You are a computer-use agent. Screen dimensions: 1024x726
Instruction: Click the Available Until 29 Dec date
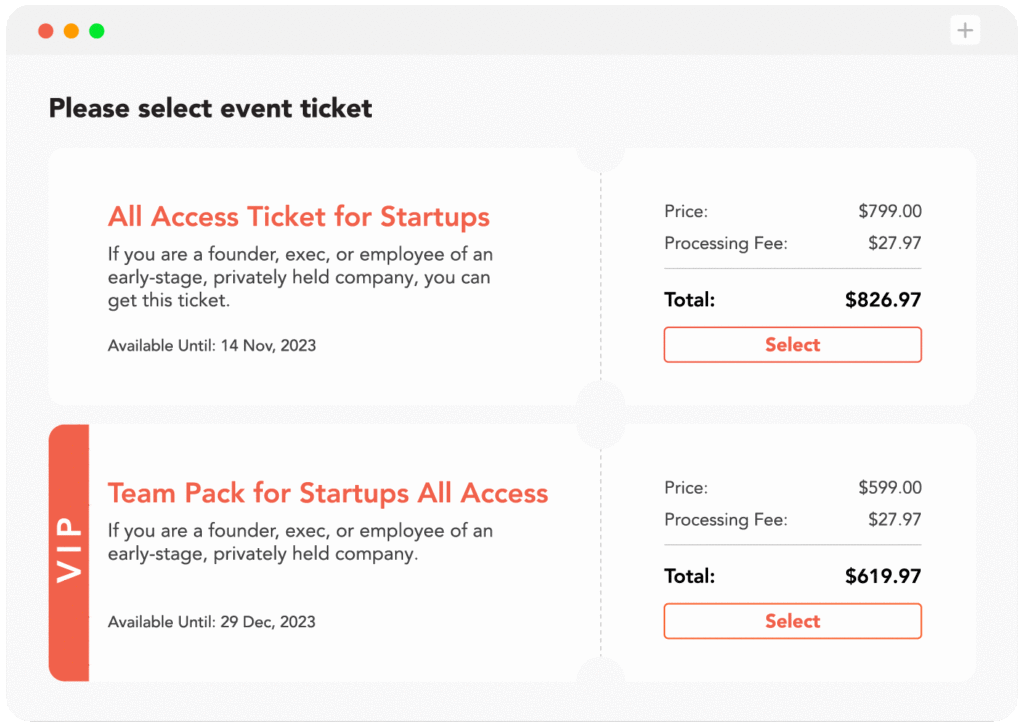pos(212,621)
